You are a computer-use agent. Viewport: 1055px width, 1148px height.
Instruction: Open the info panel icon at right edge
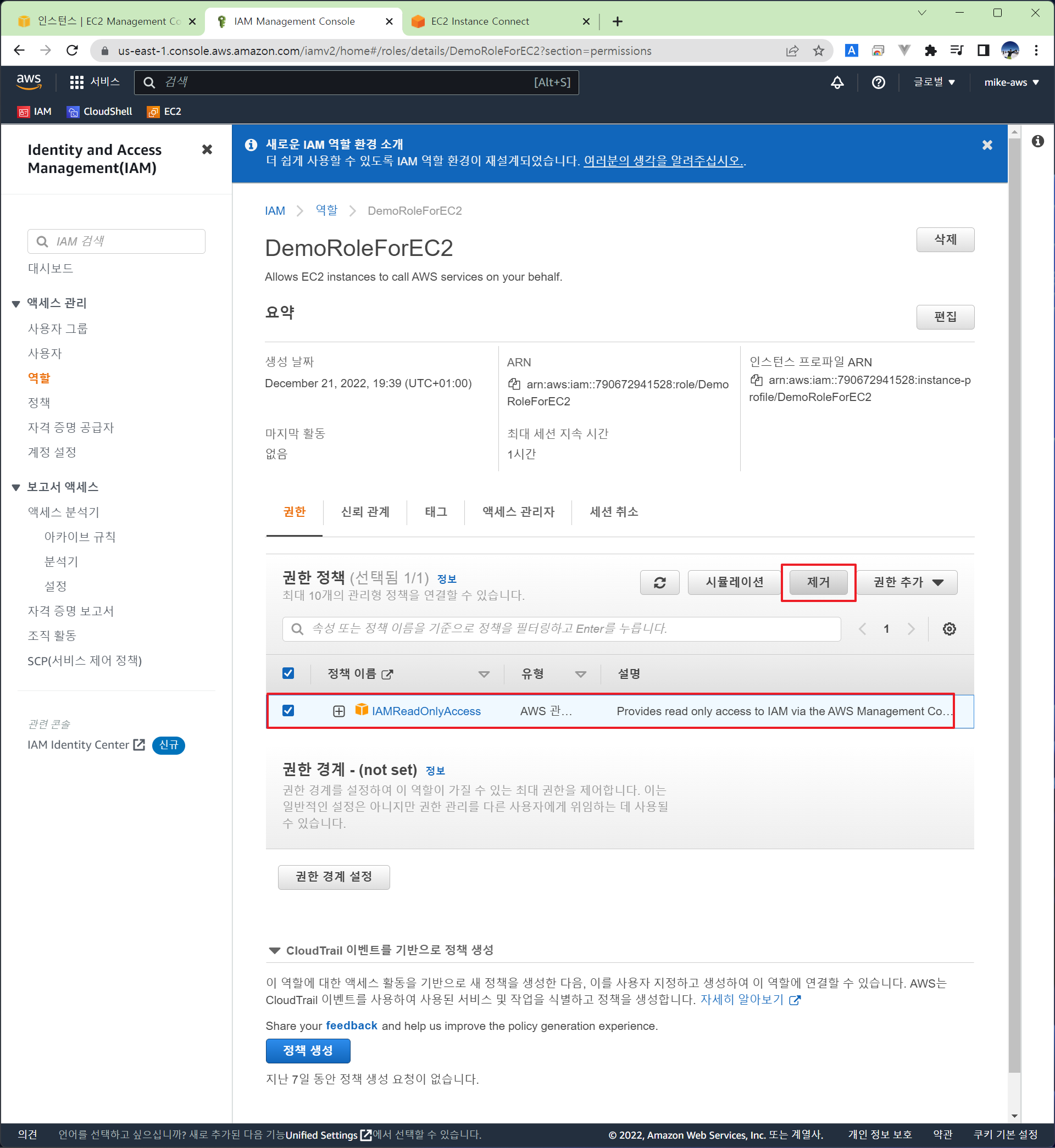[1037, 141]
